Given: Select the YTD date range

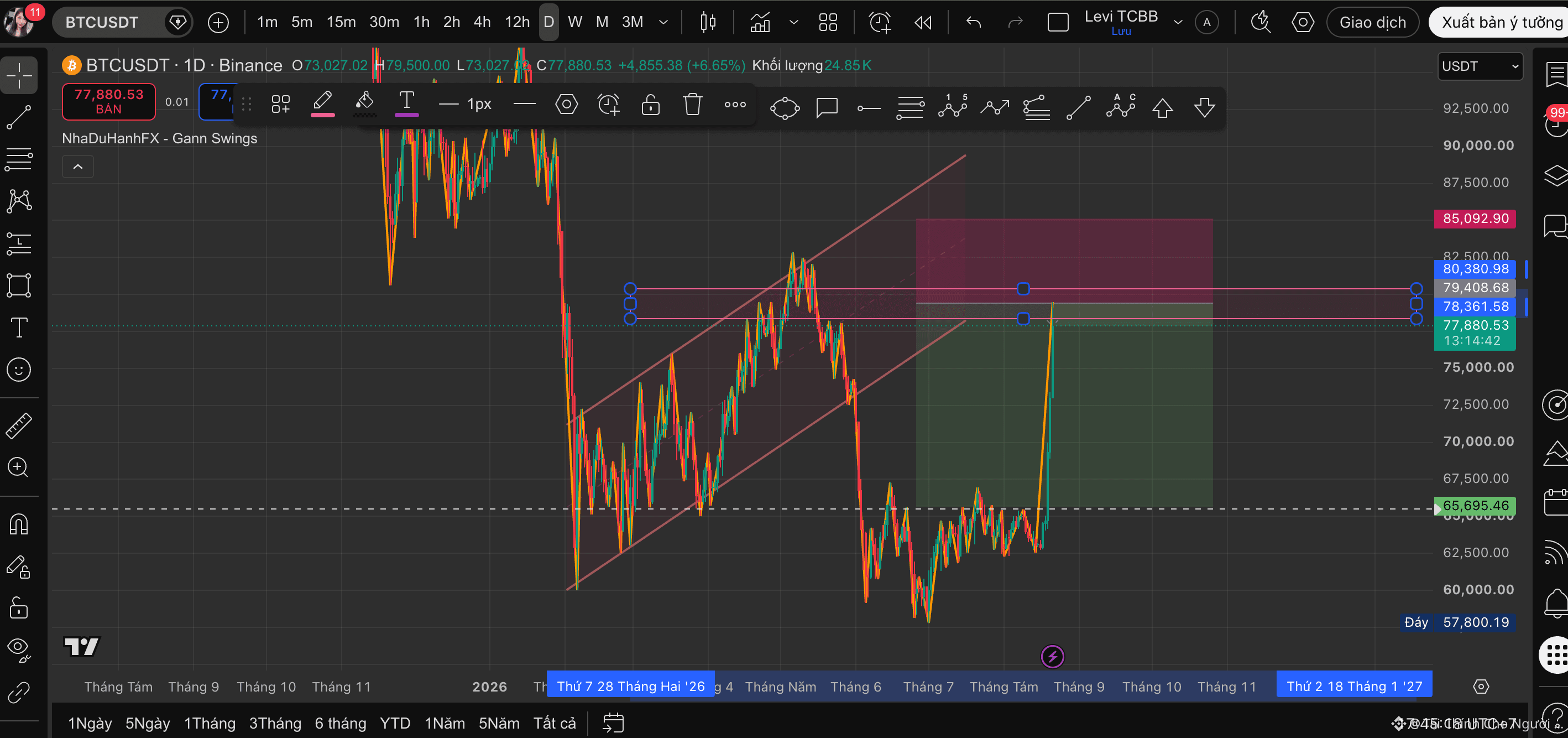Looking at the screenshot, I should [395, 724].
